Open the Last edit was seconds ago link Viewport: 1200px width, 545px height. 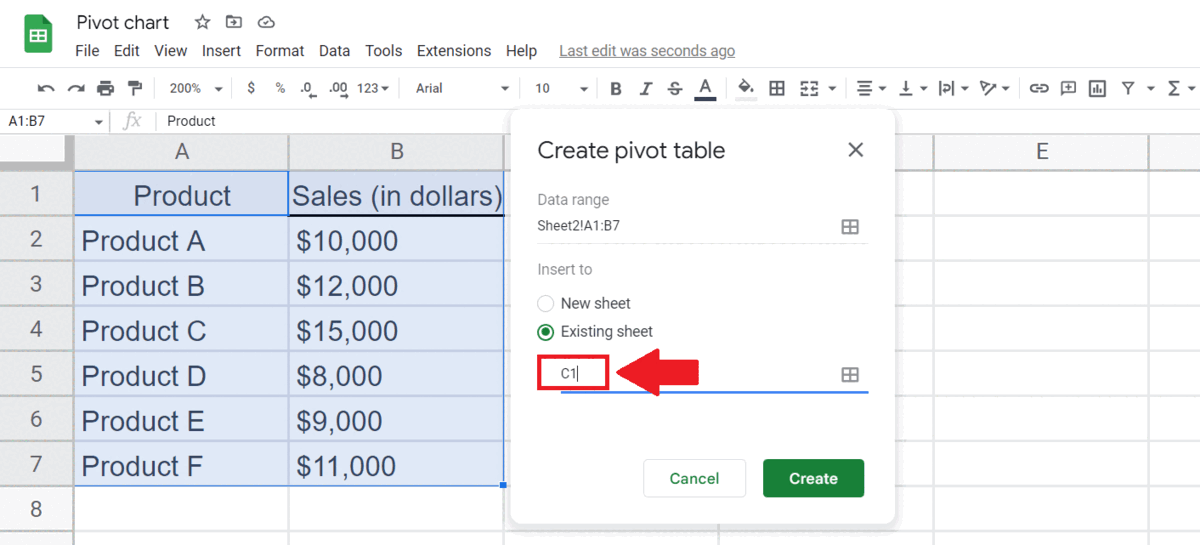(x=647, y=51)
